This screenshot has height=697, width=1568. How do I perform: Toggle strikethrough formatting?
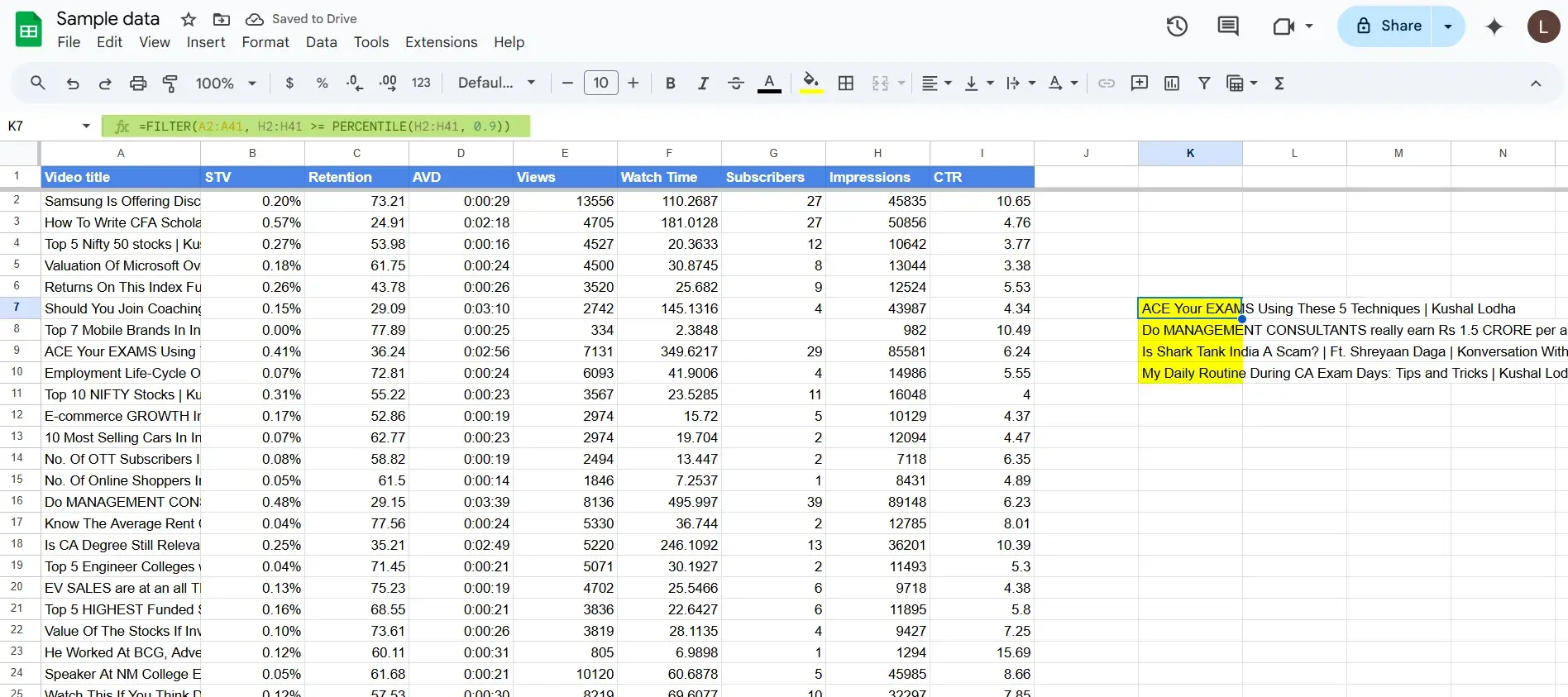(735, 84)
